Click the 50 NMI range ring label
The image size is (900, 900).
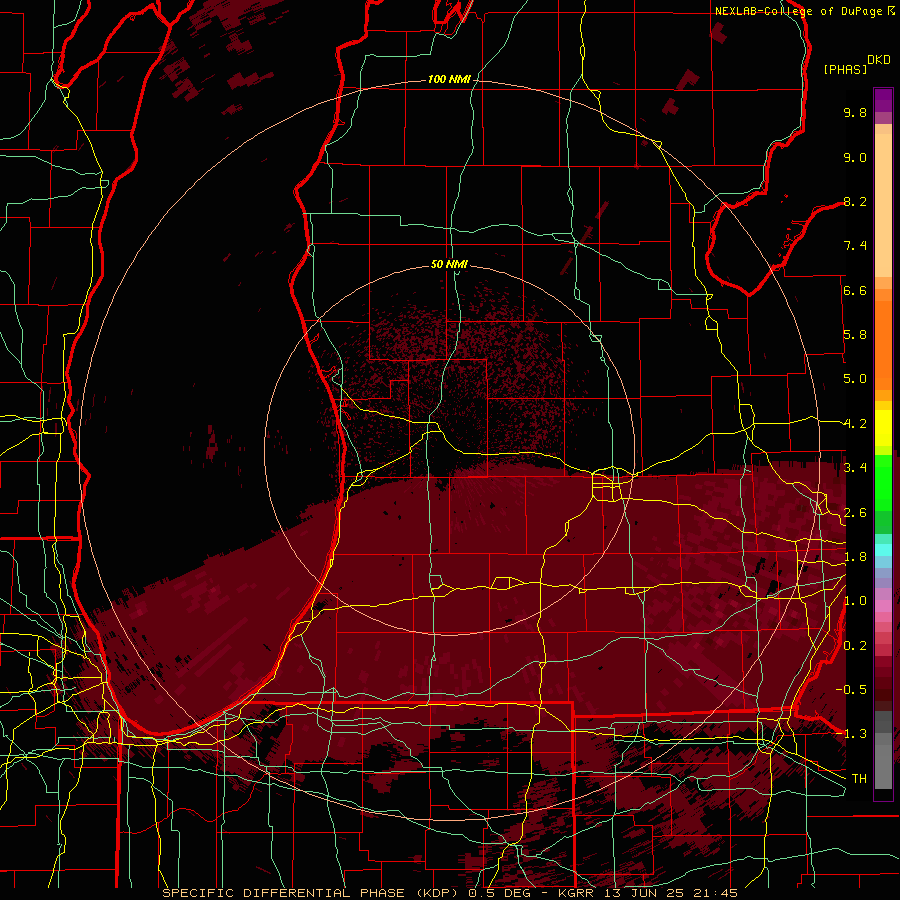[449, 264]
